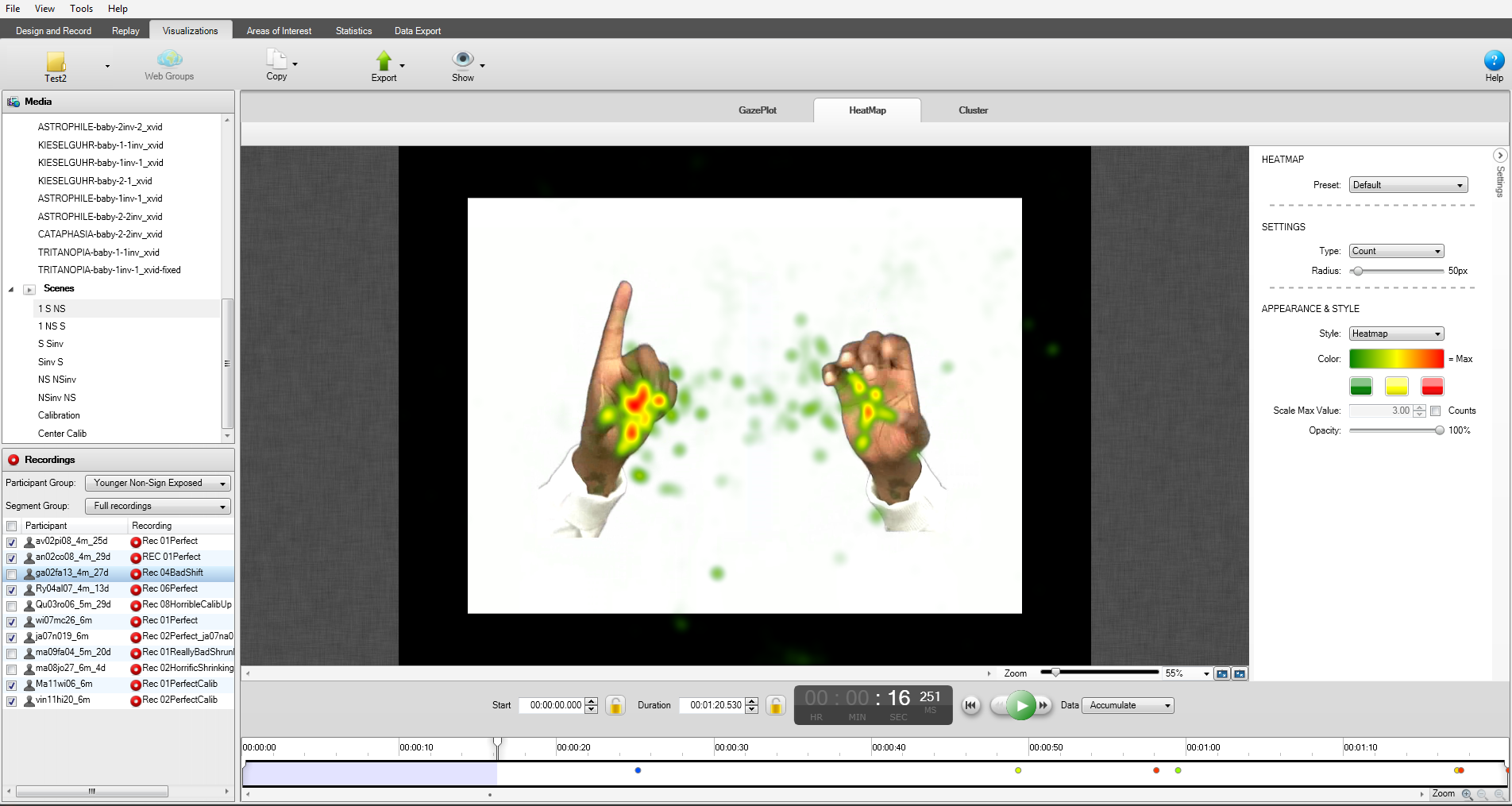Switch to the Replay tab

(125, 31)
